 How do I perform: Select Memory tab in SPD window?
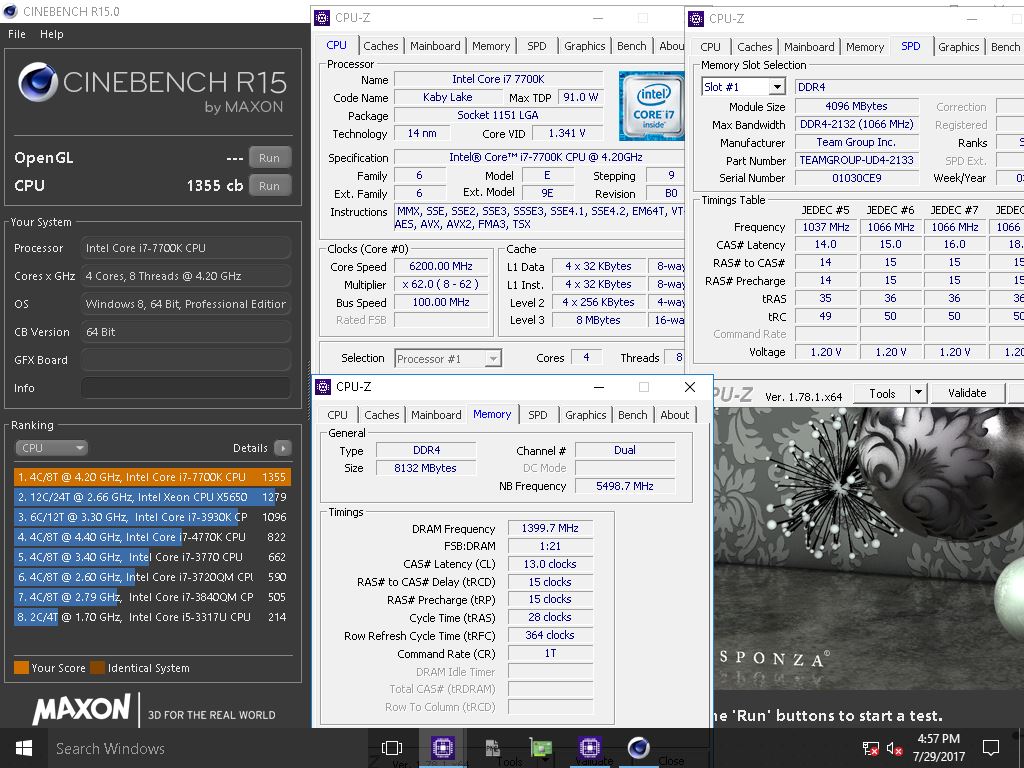865,46
